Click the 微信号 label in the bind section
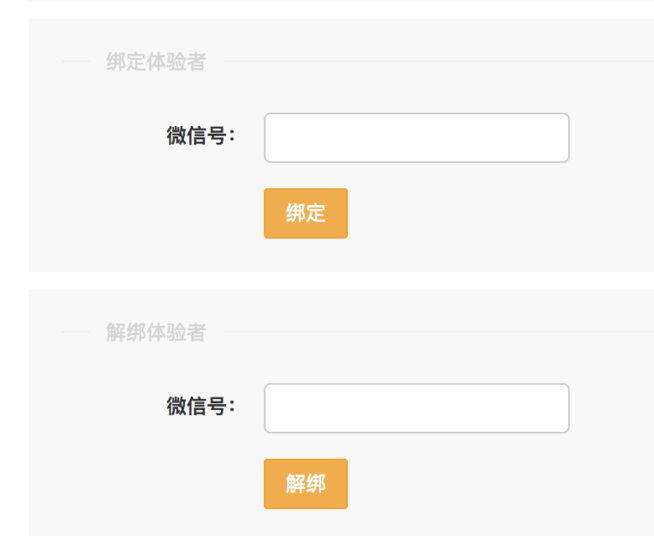This screenshot has height=536, width=654. (x=201, y=136)
